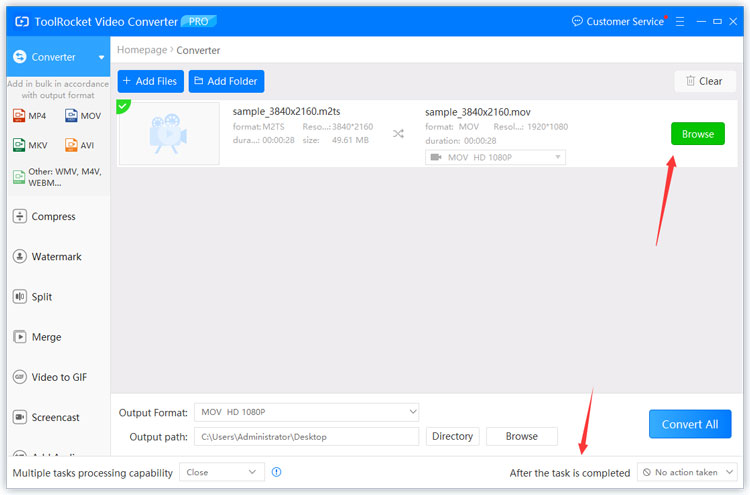Viewport: 750px width, 495px height.
Task: Click Add Files button
Action: (x=151, y=81)
